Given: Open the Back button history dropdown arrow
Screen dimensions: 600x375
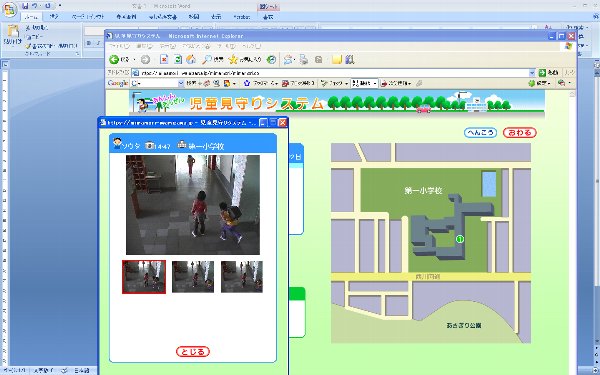Looking at the screenshot, I should point(134,60).
